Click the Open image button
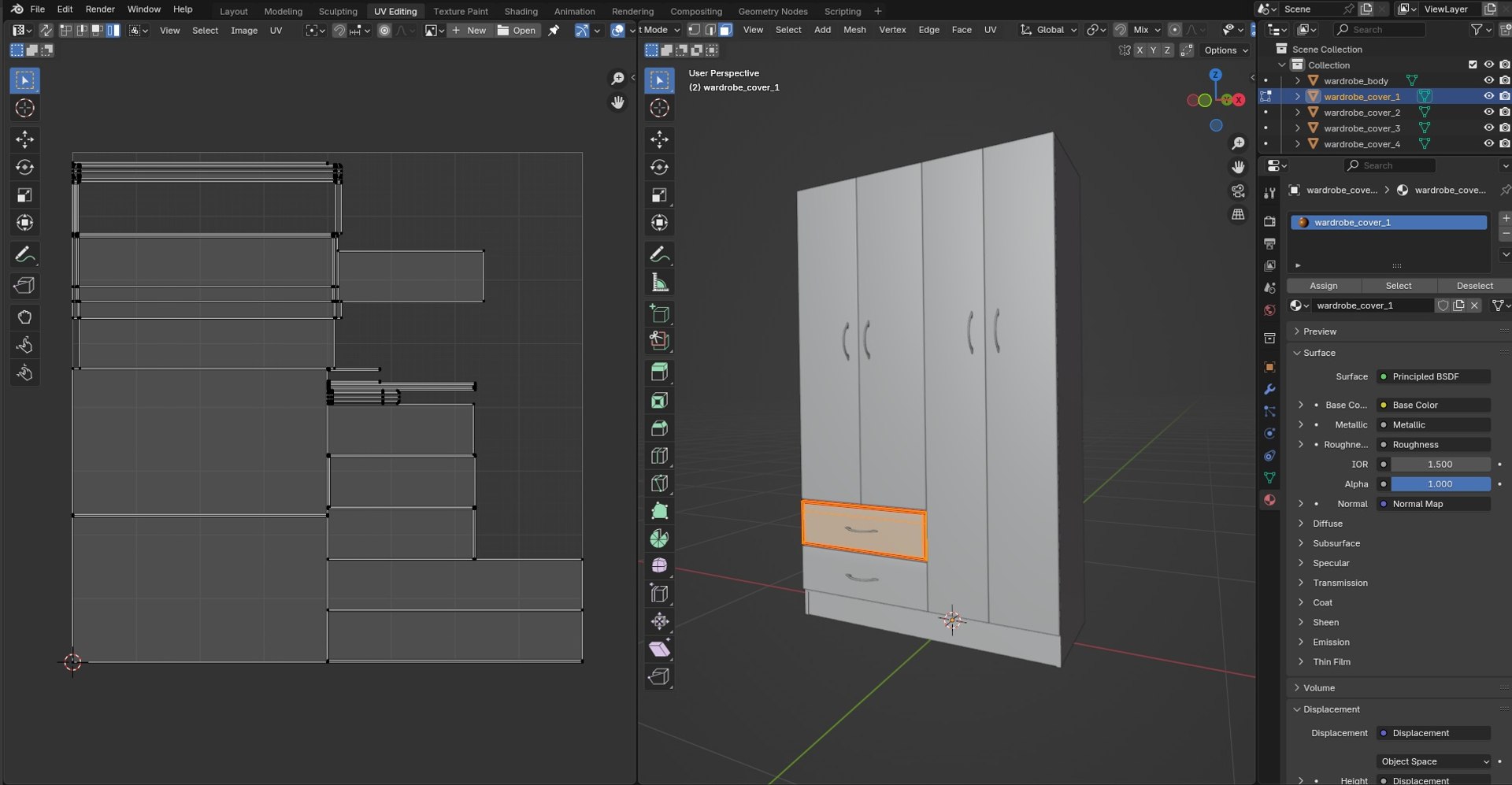The height and width of the screenshot is (785, 1512). [x=517, y=30]
